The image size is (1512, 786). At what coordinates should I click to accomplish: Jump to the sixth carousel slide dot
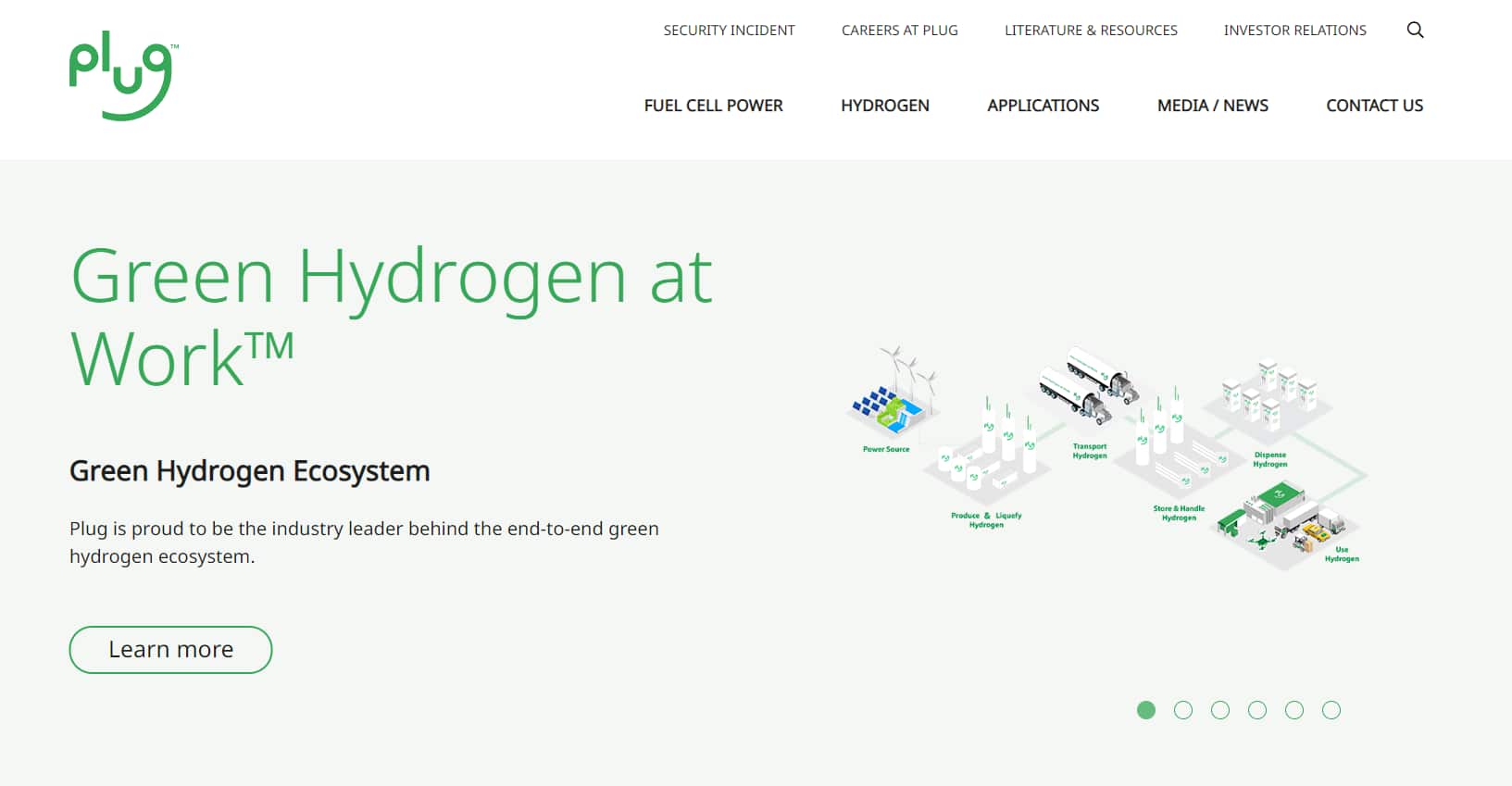coord(1331,710)
